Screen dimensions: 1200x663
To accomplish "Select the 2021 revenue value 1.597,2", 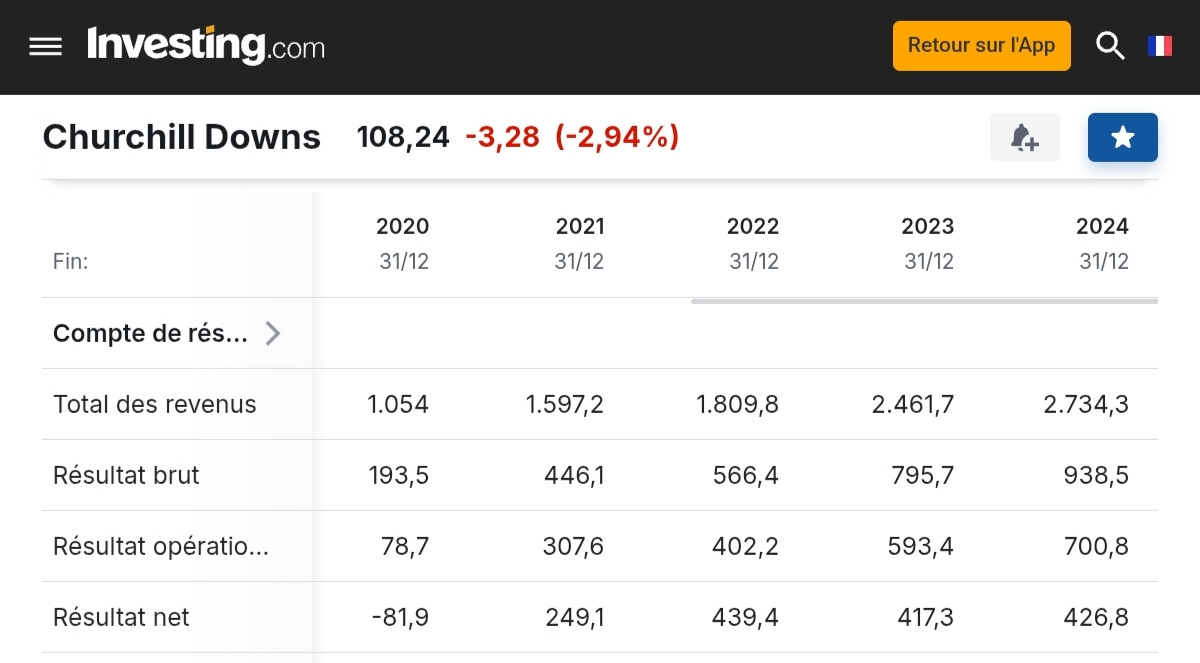I will pos(565,404).
